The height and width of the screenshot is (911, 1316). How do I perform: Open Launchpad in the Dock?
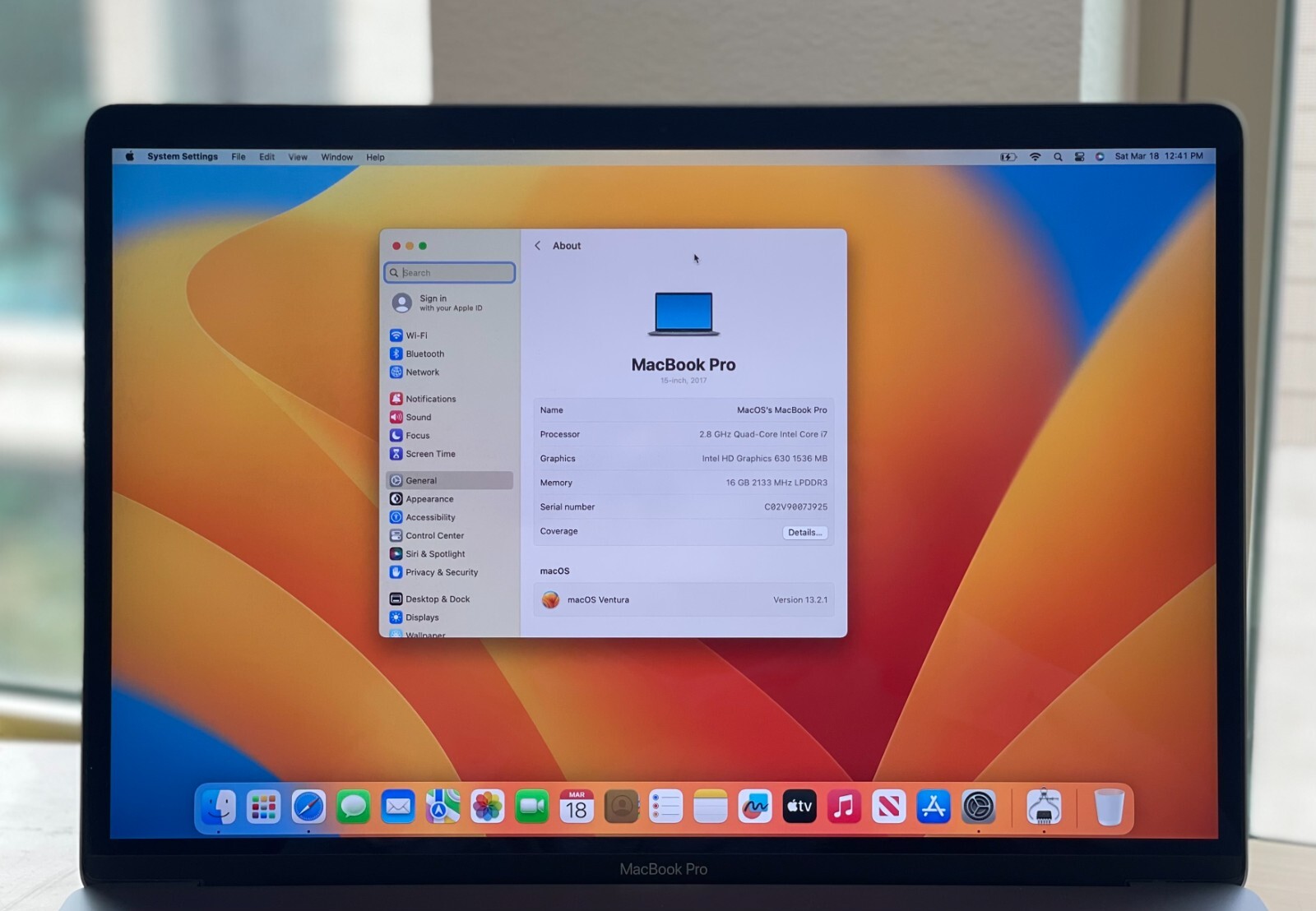tap(263, 807)
